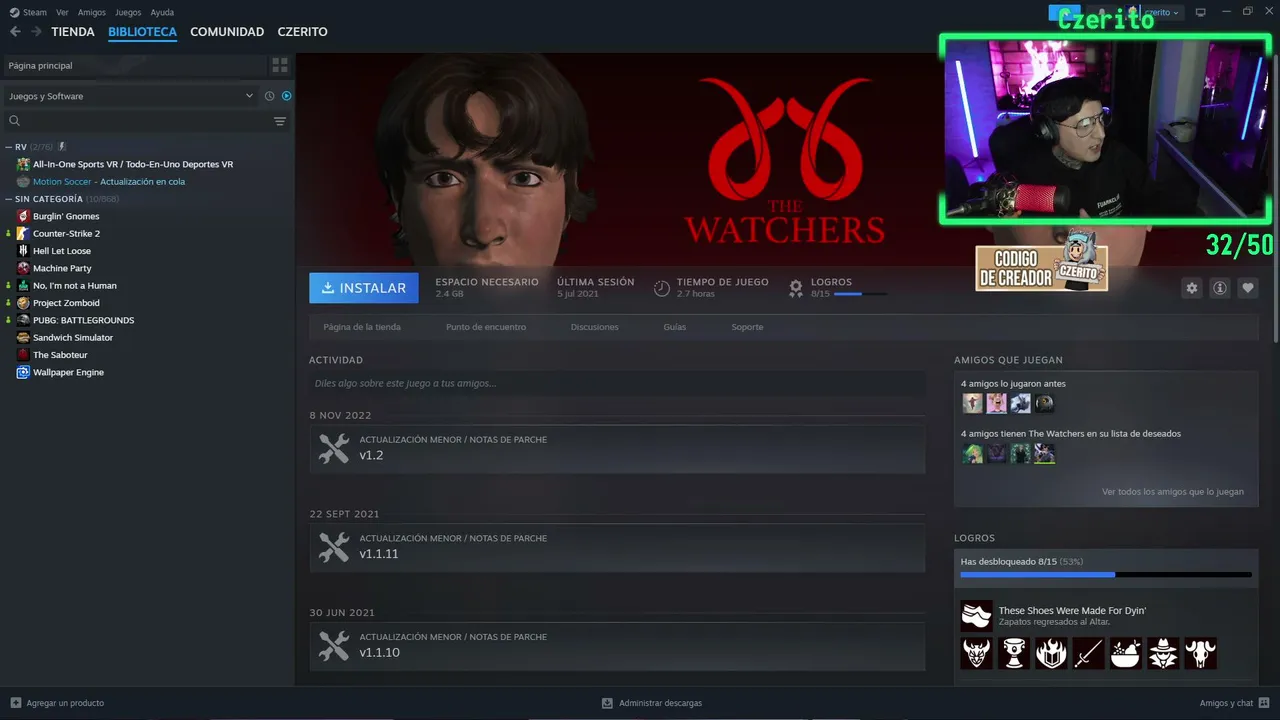
Task: Open the v1.1.10 patch notes
Action: (617, 645)
